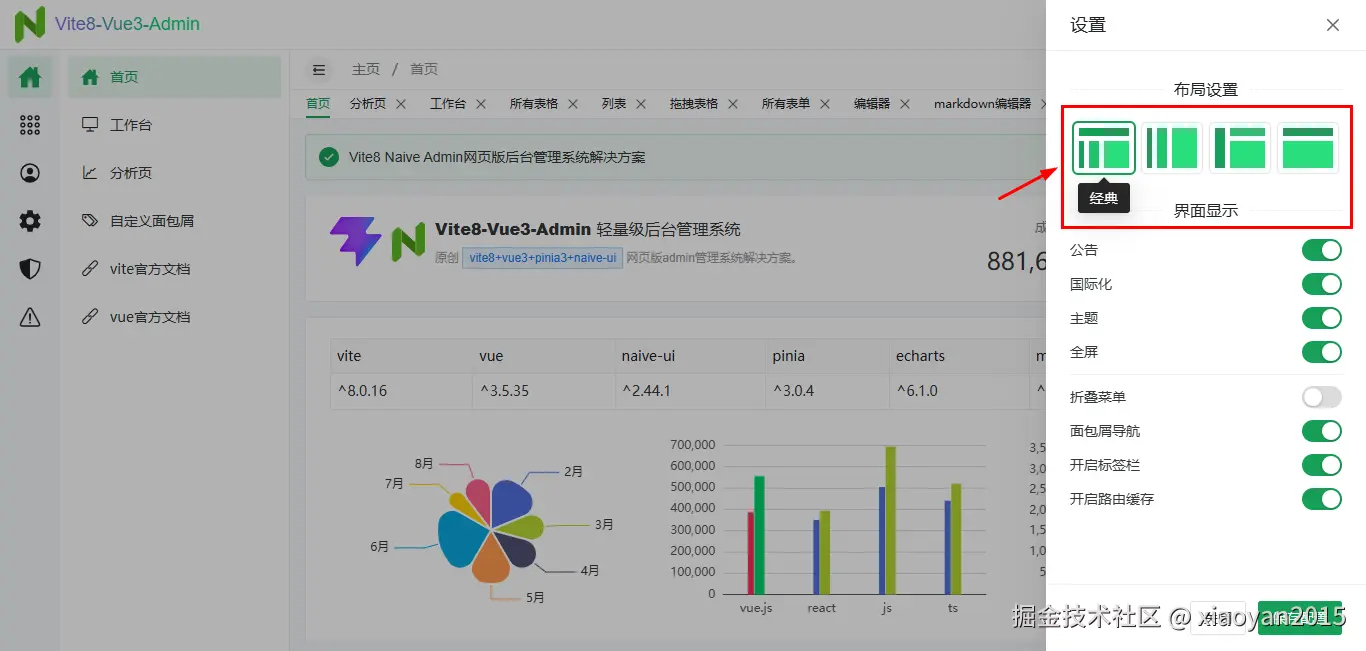Select the second layout thumbnail with two sidebars

1172,148
